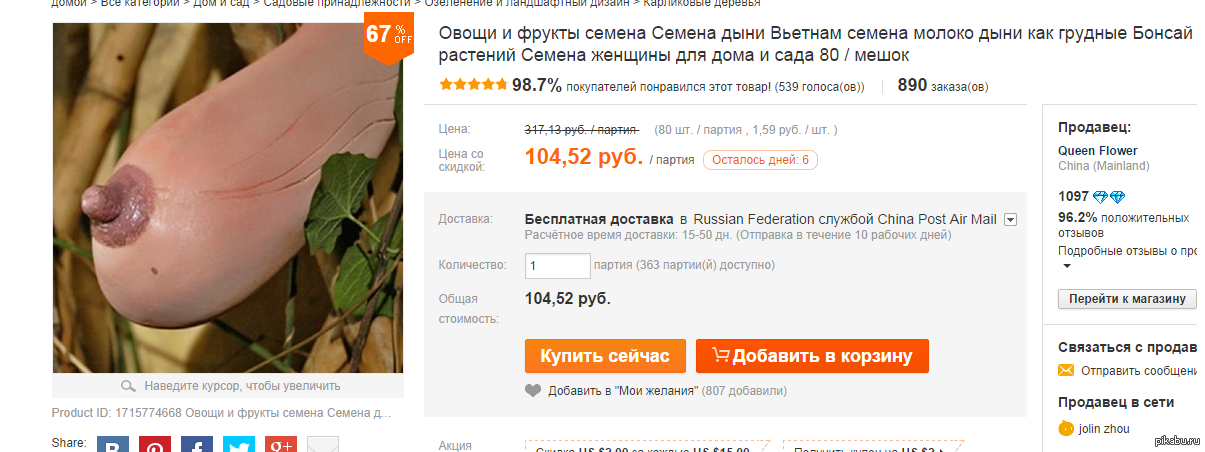The height and width of the screenshot is (452, 1205).
Task: Click Добавить в корзину button
Action: click(812, 356)
